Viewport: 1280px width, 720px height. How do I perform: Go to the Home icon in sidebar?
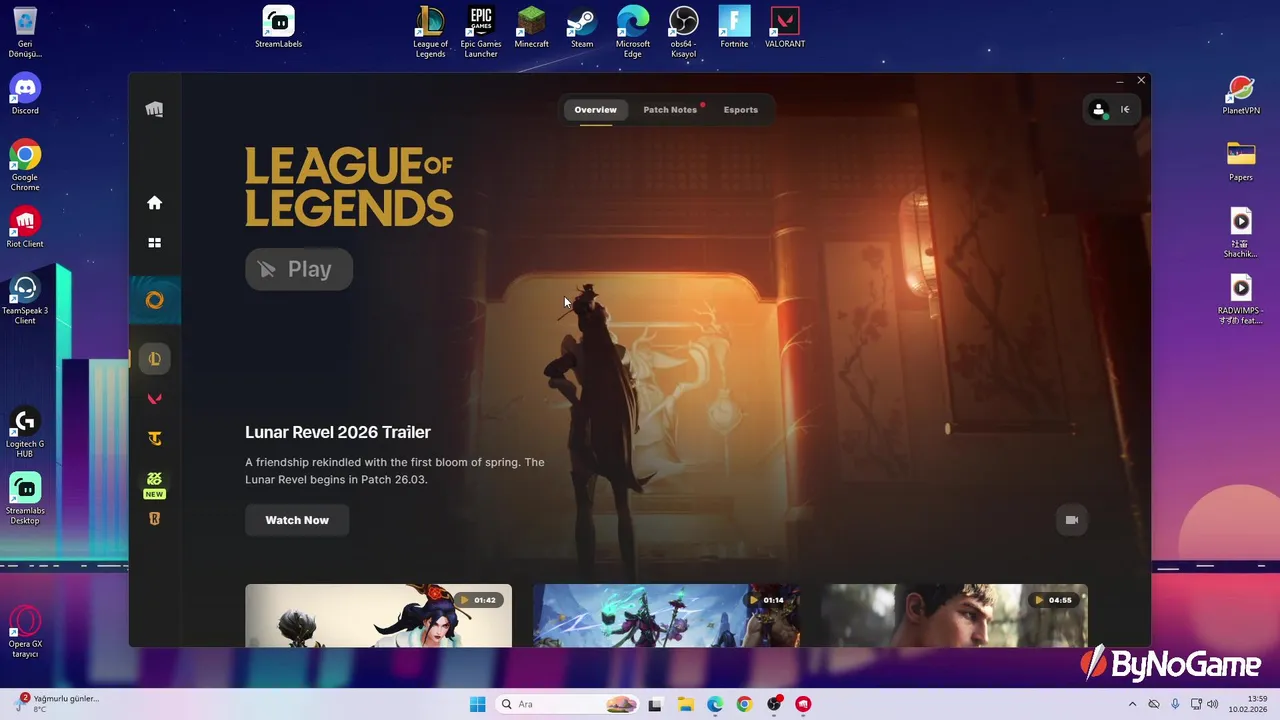[154, 203]
